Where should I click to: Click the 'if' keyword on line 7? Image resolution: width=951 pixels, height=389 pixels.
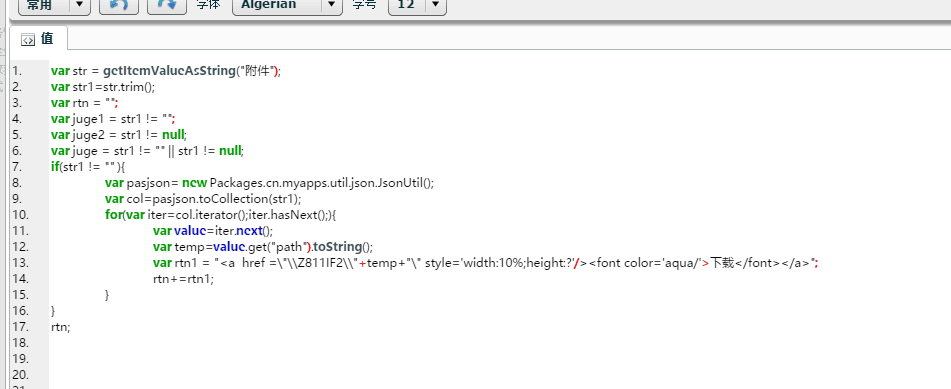pyautogui.click(x=55, y=167)
